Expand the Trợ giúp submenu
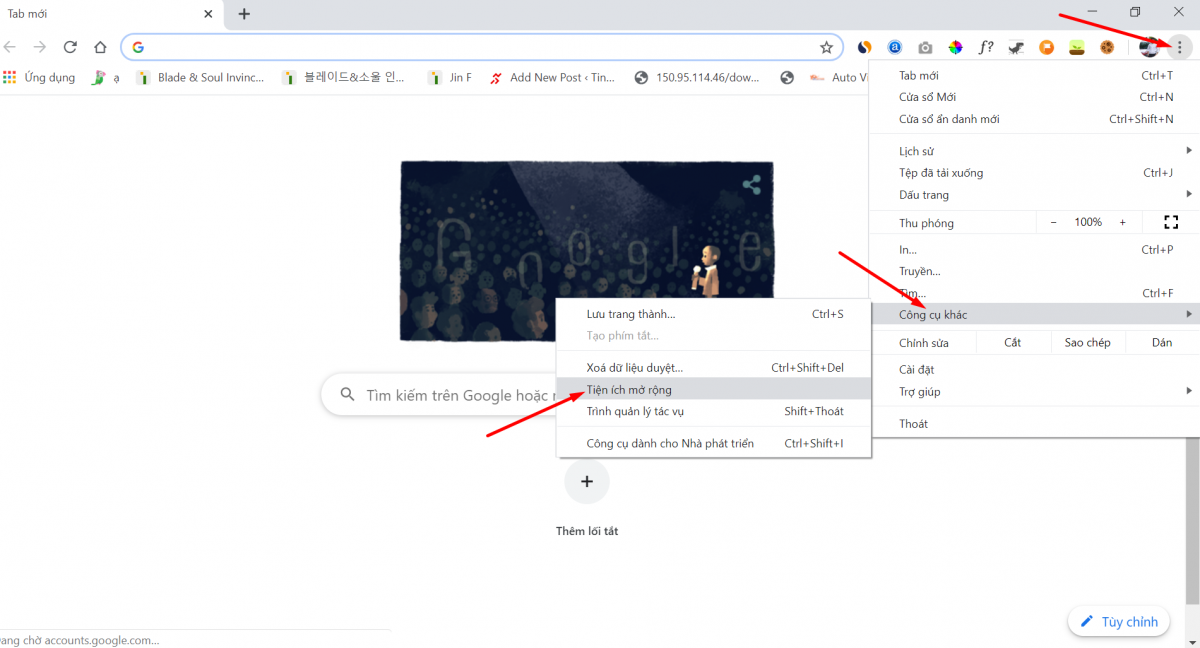1200x648 pixels. (1034, 391)
